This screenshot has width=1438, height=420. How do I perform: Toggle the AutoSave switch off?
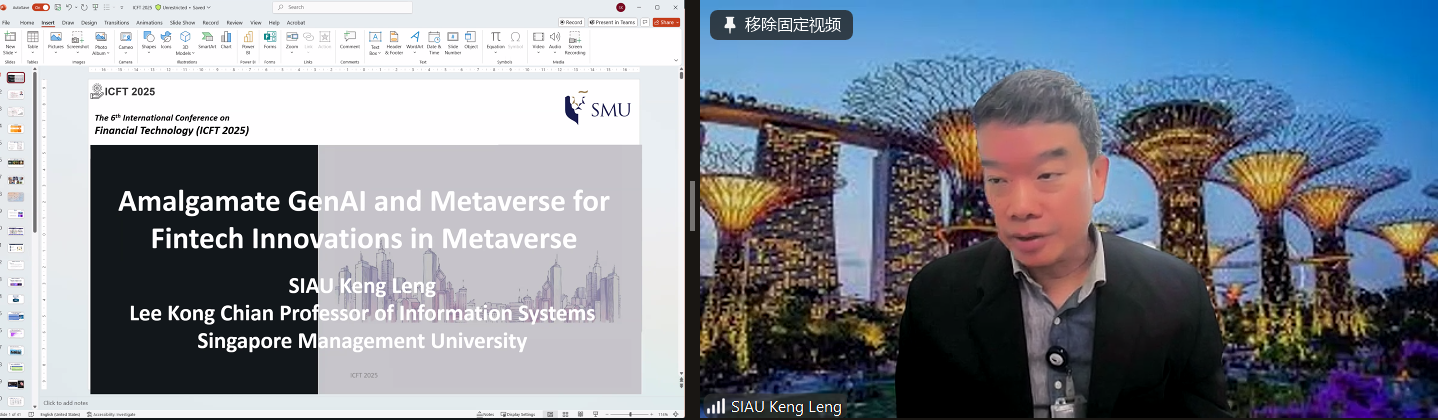click(x=43, y=7)
